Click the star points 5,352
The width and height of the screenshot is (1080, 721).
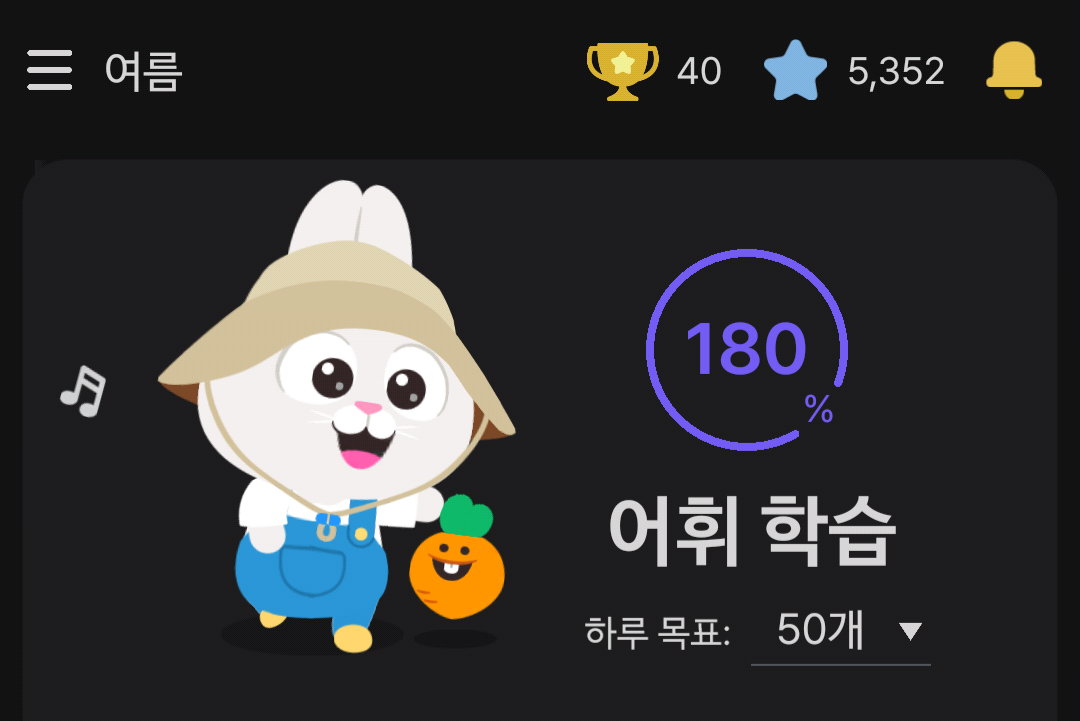[x=896, y=71]
